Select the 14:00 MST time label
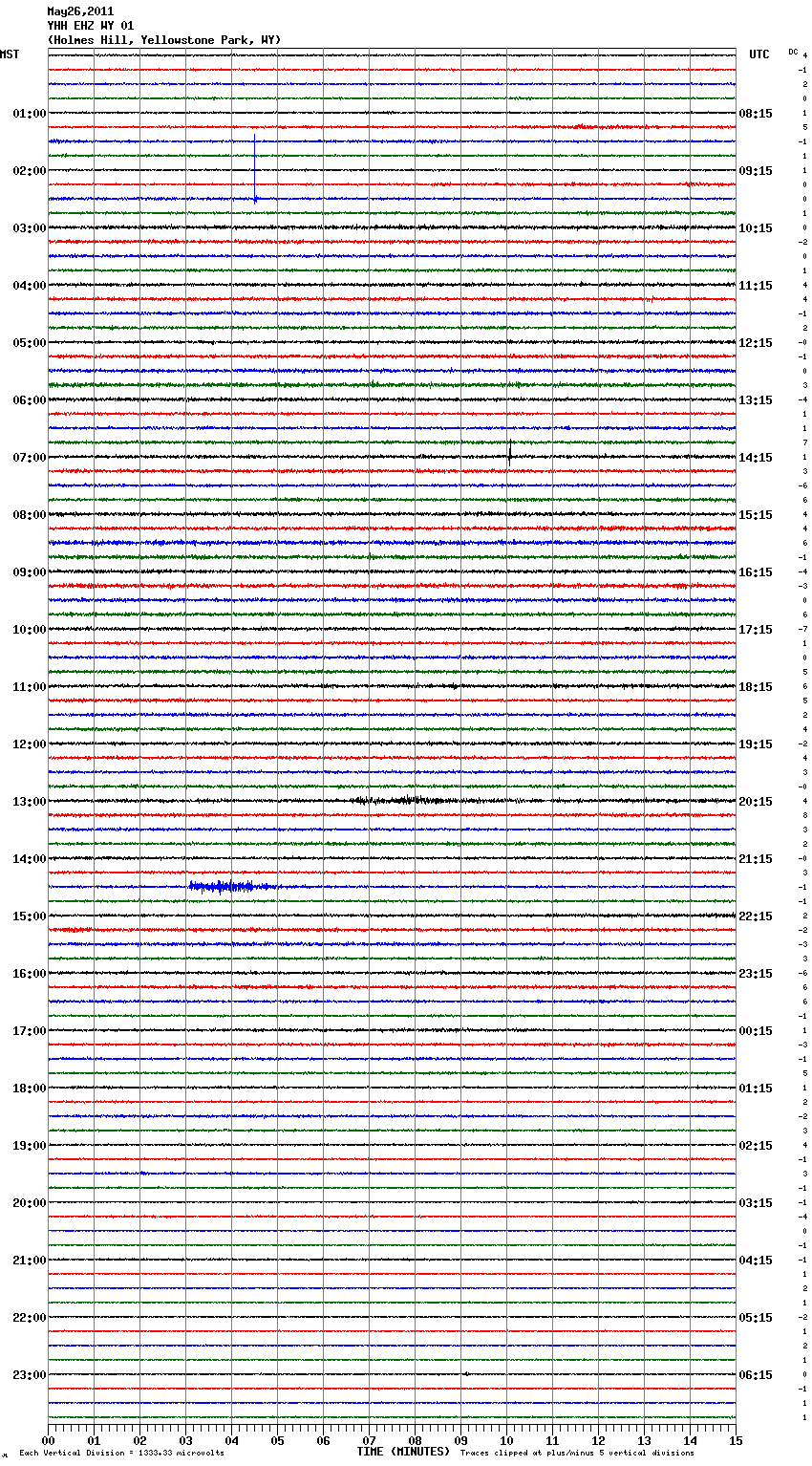 pos(30,859)
